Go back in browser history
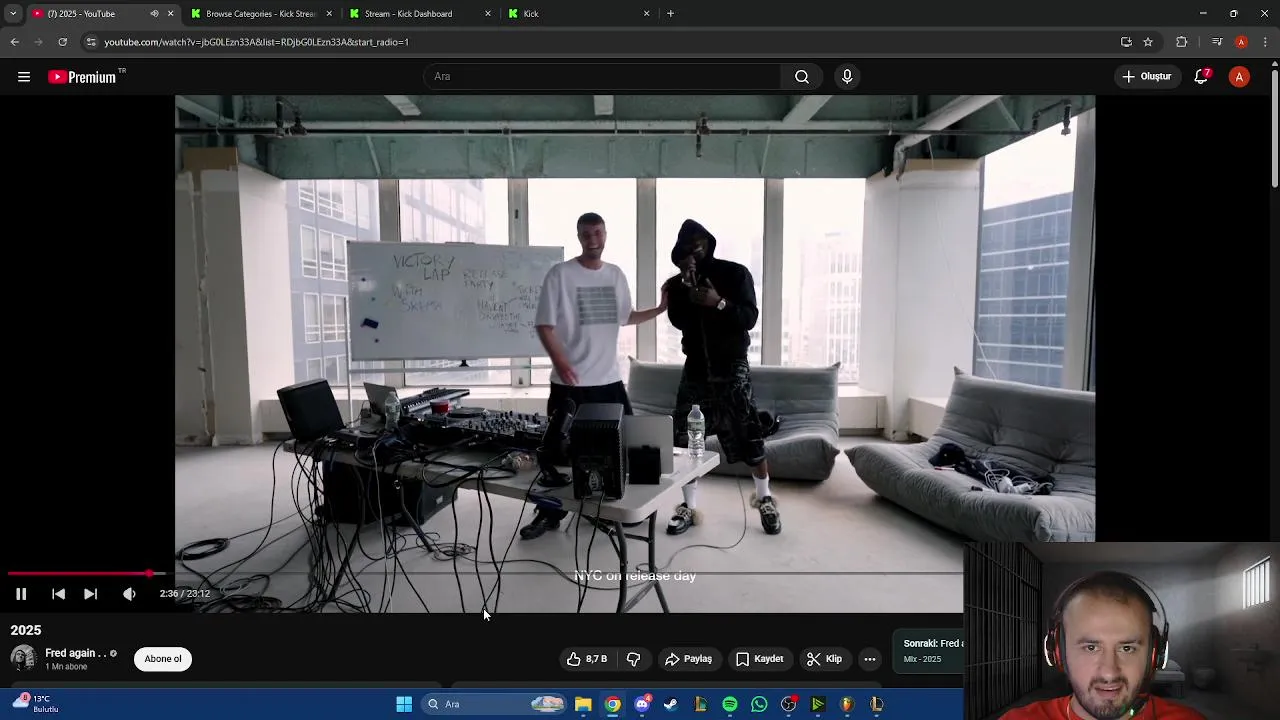Viewport: 1280px width, 720px height. point(14,42)
